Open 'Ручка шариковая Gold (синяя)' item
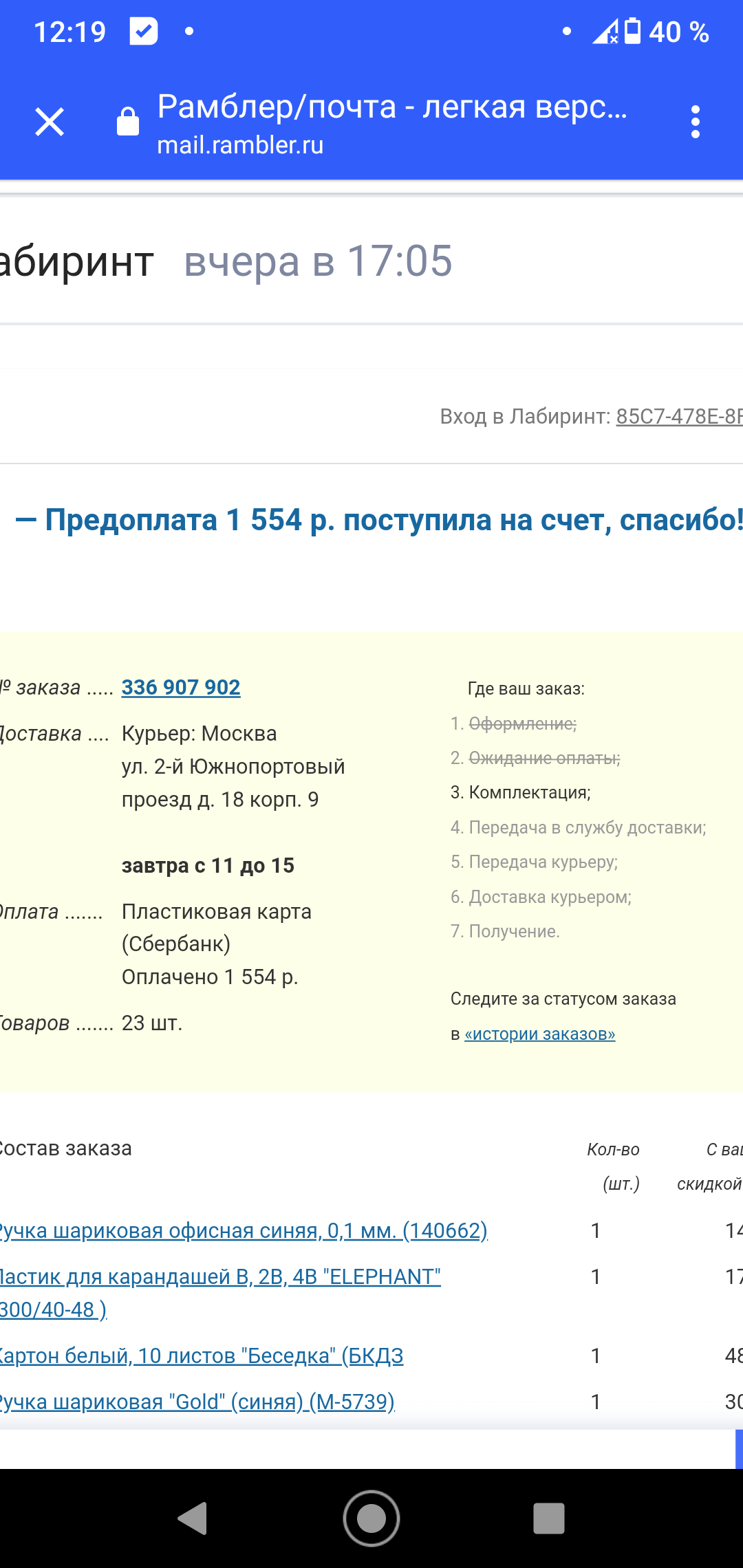Image resolution: width=743 pixels, height=1568 pixels. pos(197,1401)
